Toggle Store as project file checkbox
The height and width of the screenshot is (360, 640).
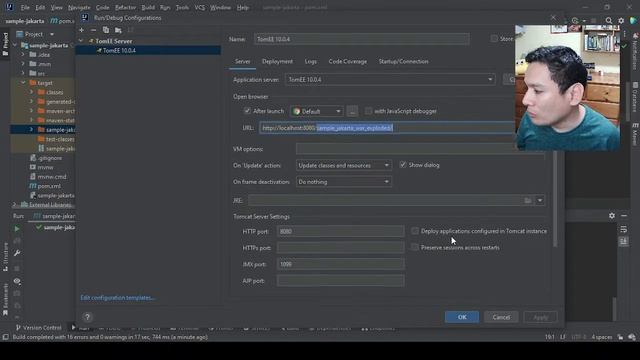(494, 39)
